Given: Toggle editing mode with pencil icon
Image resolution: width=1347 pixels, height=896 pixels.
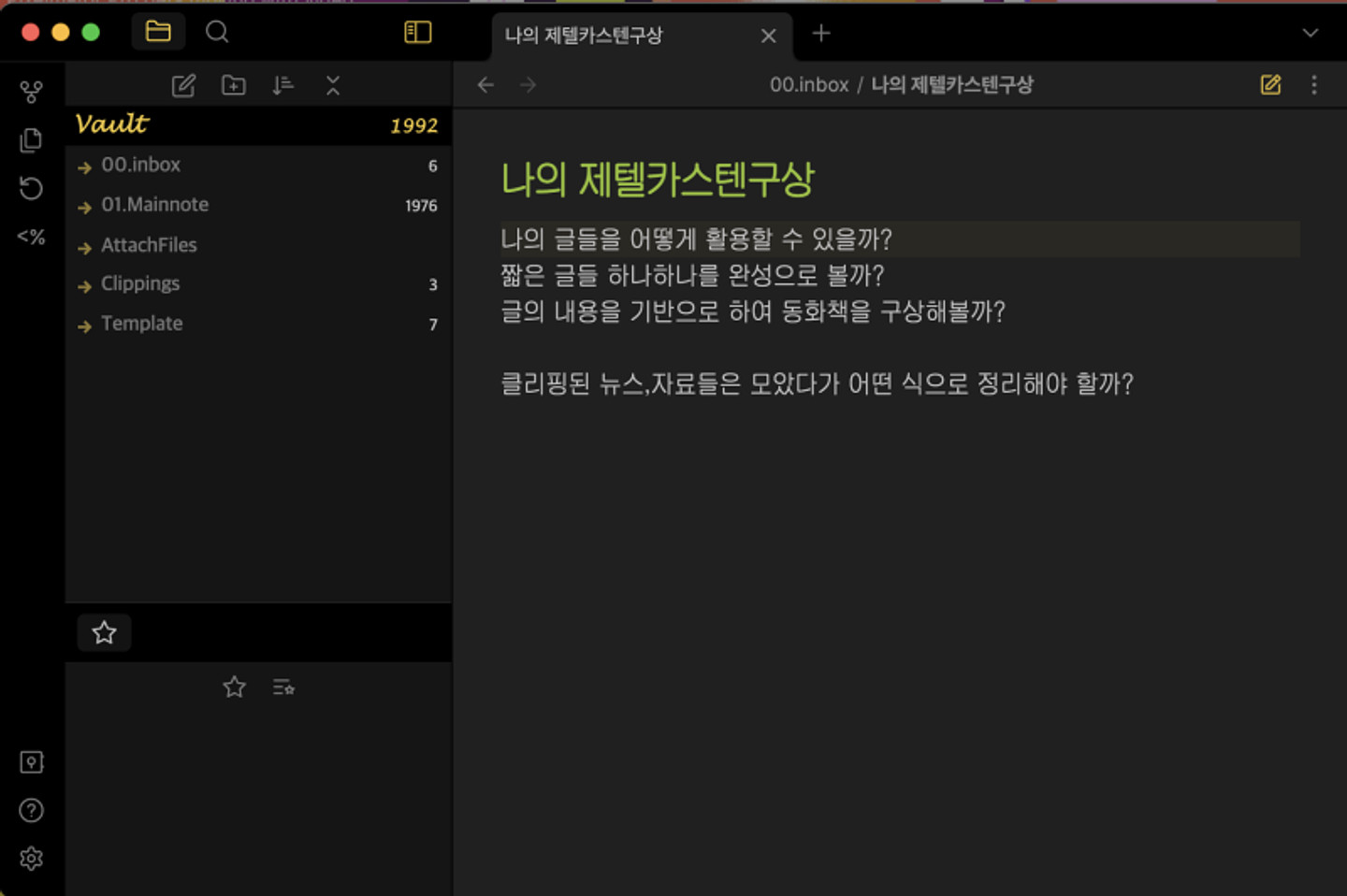Looking at the screenshot, I should [x=1270, y=85].
